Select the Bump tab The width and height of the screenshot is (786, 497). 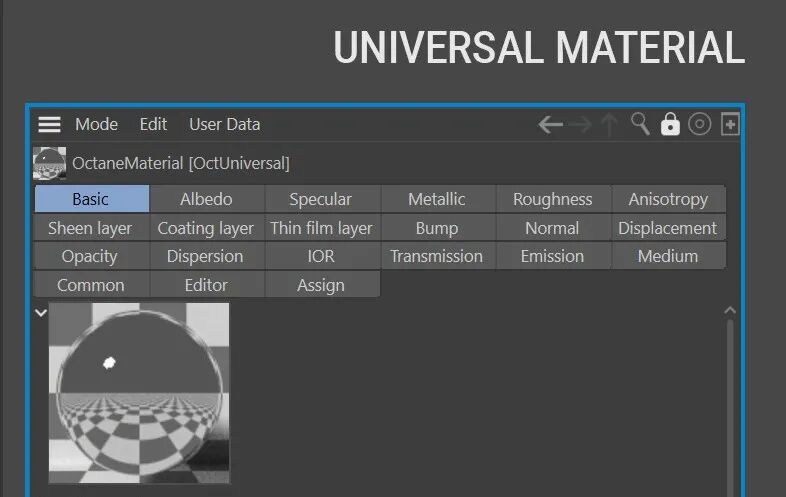(x=438, y=228)
